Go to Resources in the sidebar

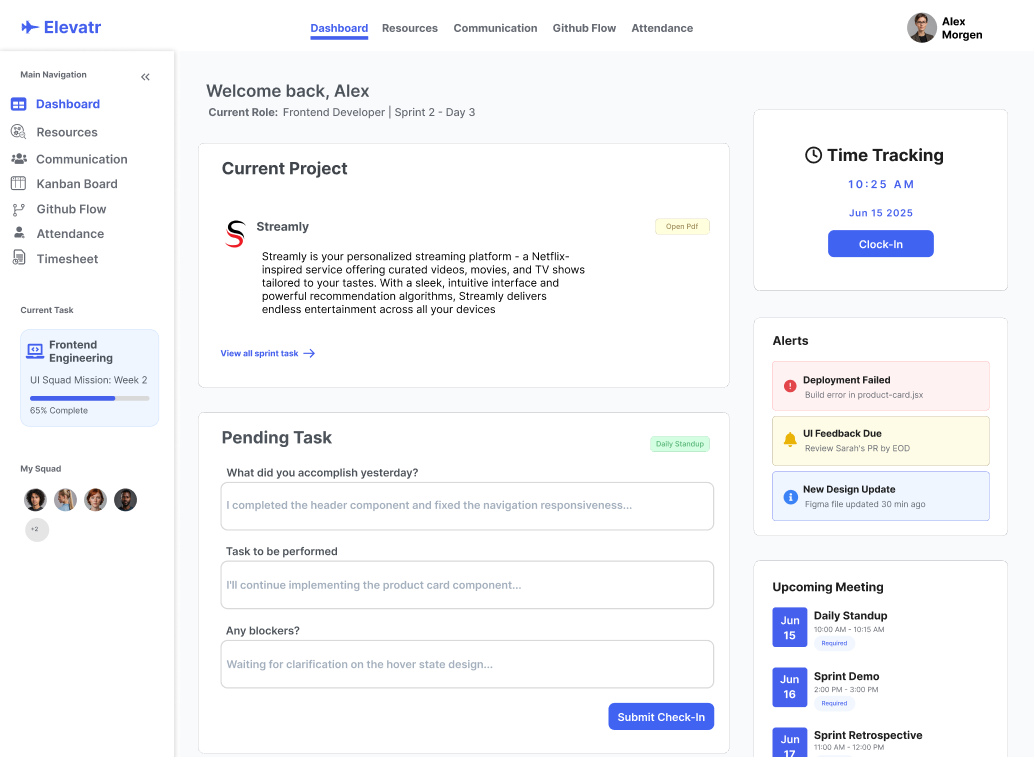click(67, 132)
